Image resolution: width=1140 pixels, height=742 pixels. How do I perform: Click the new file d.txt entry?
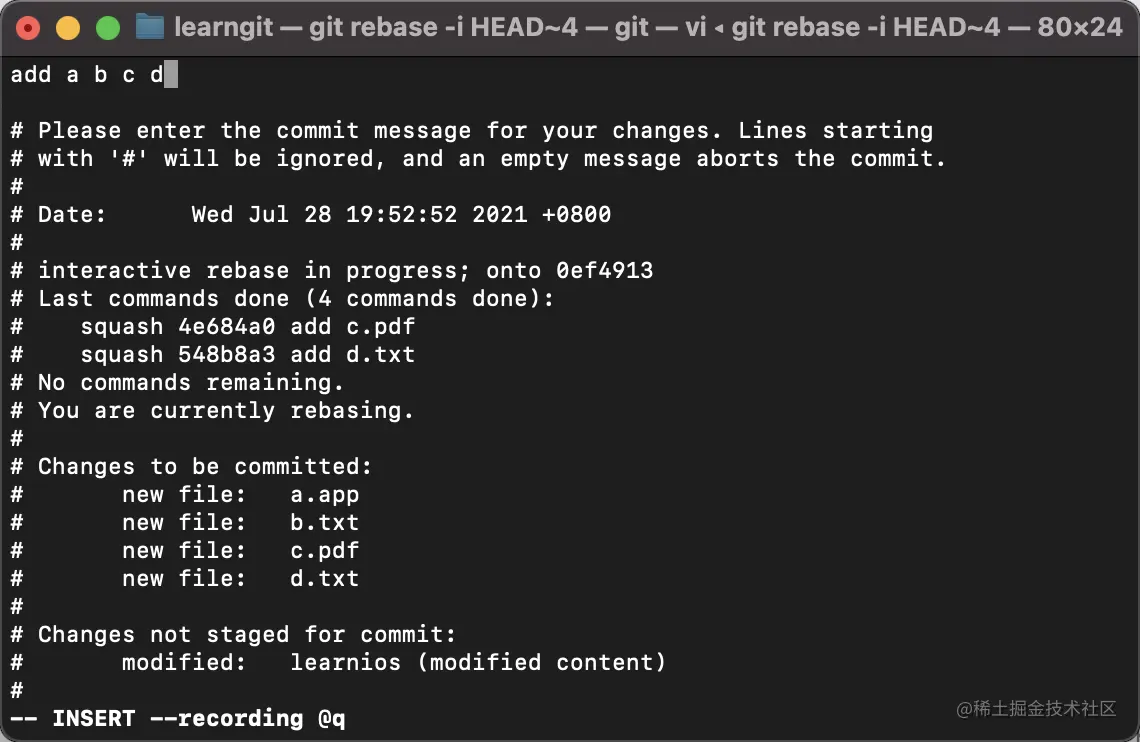pos(241,578)
